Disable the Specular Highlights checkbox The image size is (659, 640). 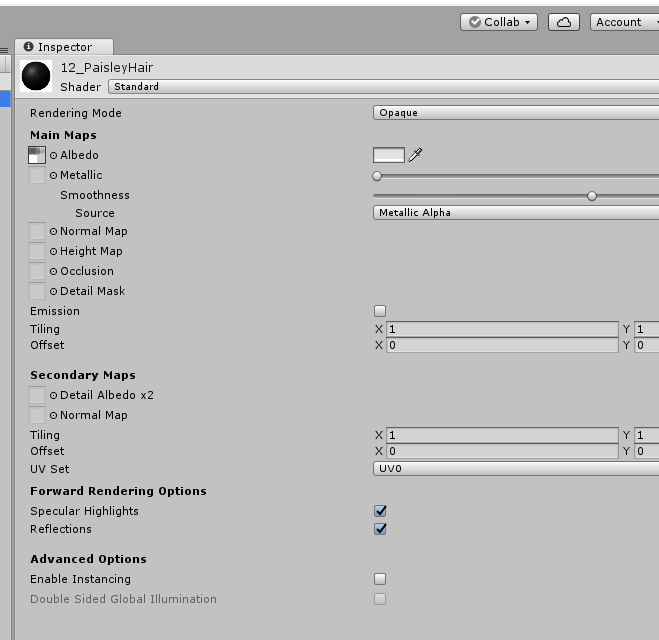pos(380,511)
